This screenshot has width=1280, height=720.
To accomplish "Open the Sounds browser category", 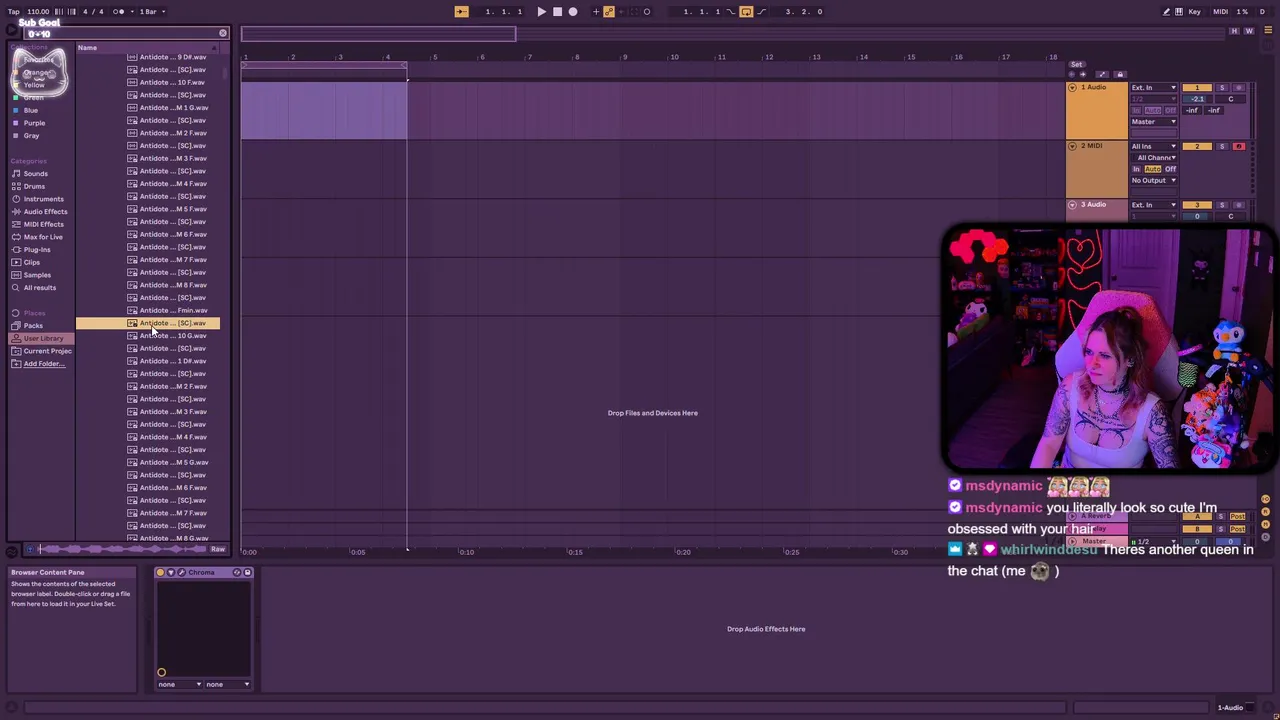I will point(35,174).
